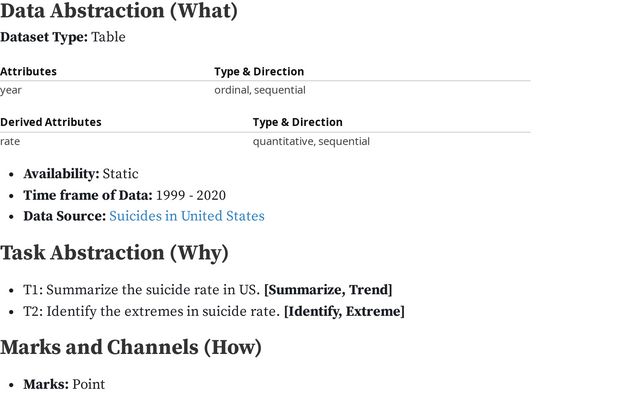Image resolution: width=640 pixels, height=400 pixels.
Task: Click the Data Source label
Action: pyautogui.click(x=65, y=216)
